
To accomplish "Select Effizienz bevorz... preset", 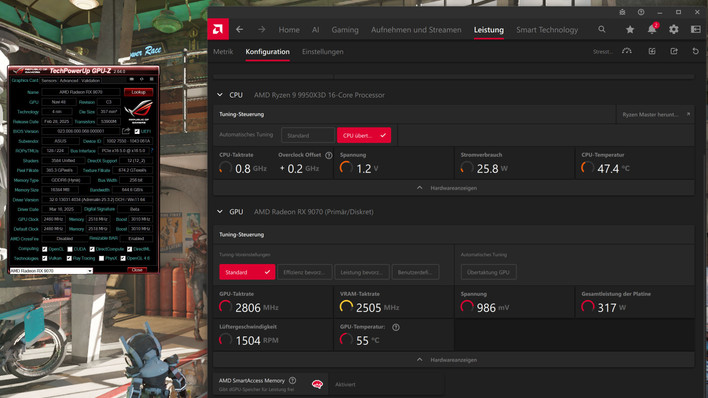I will (305, 272).
